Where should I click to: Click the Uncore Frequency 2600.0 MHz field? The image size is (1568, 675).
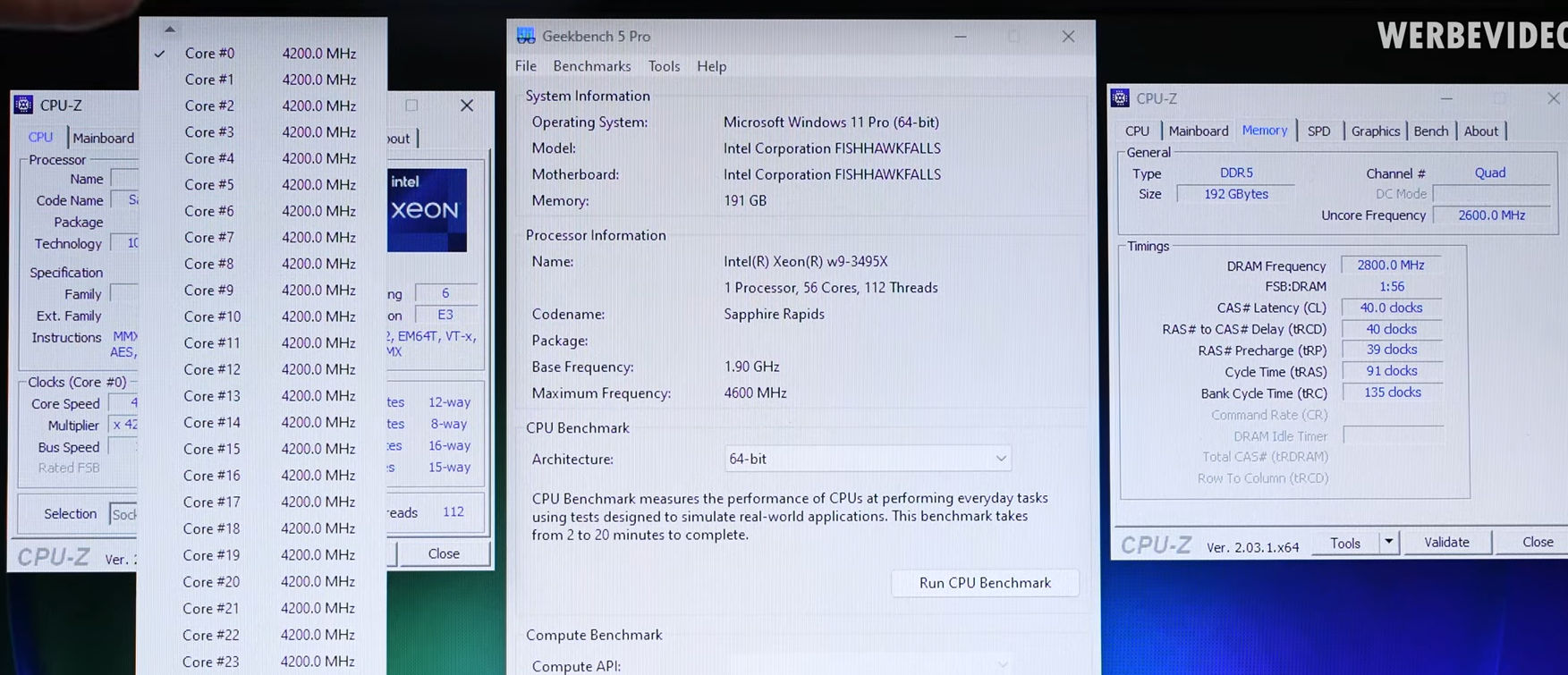click(x=1491, y=215)
